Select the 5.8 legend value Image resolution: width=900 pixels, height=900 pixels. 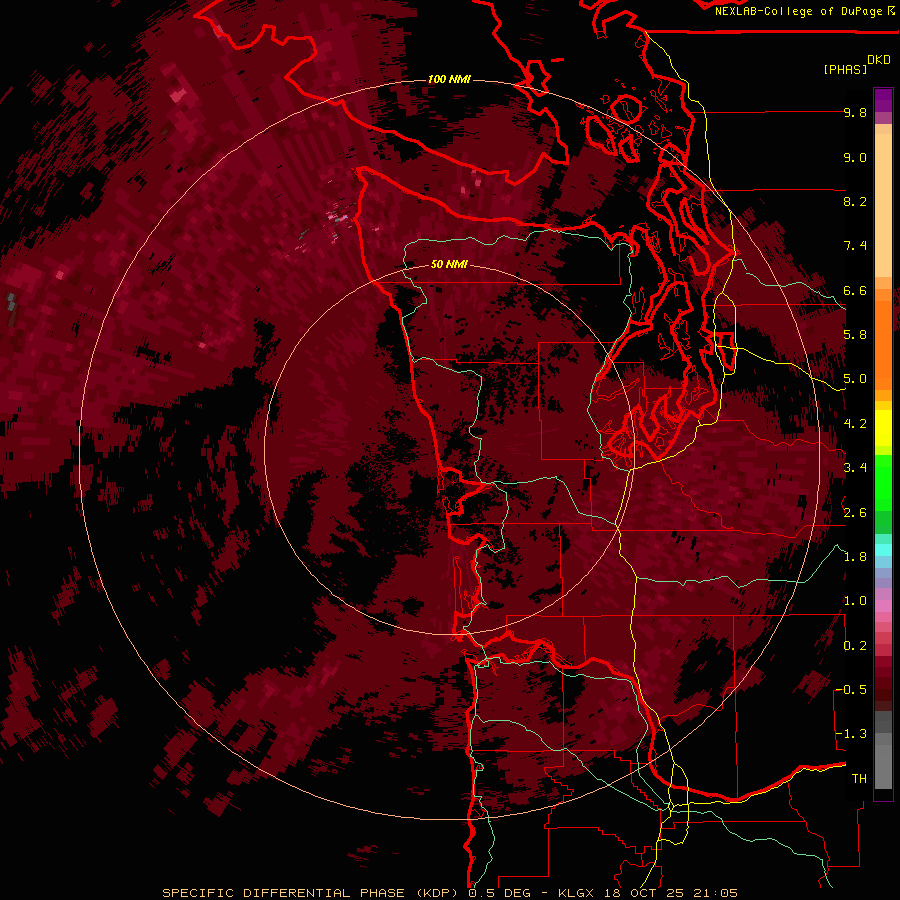855,335
